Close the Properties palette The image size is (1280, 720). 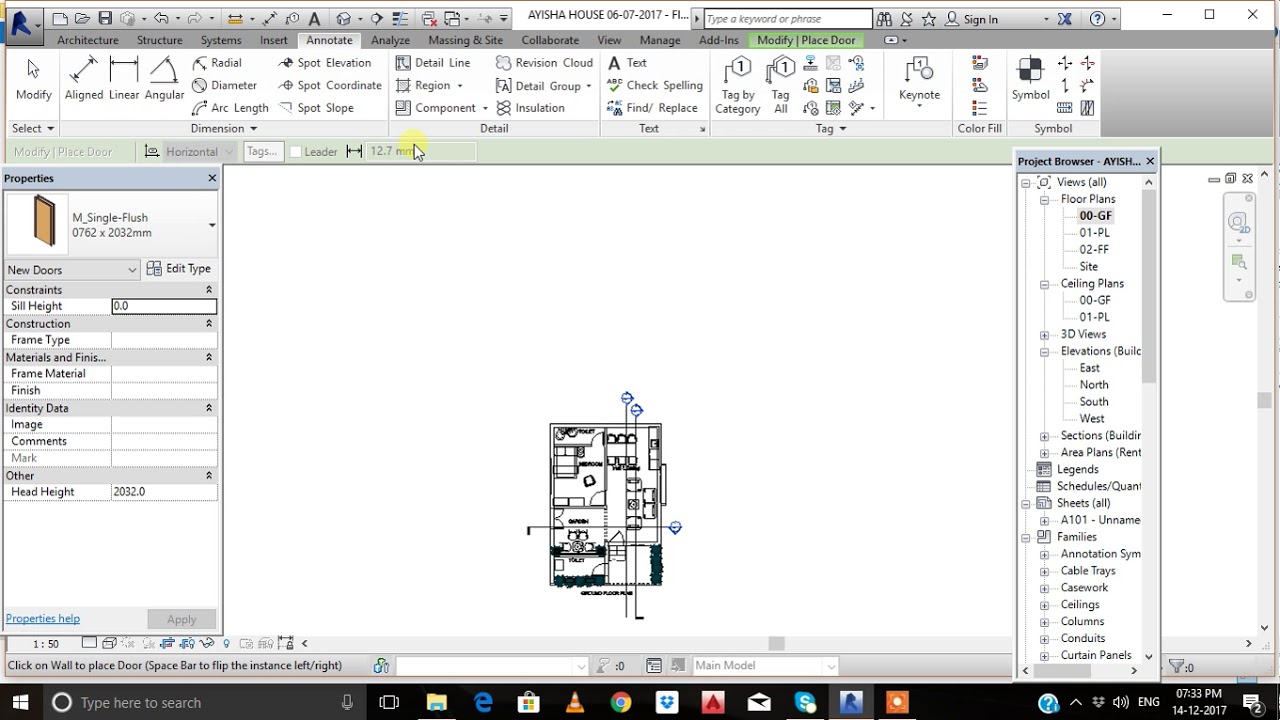coord(212,178)
